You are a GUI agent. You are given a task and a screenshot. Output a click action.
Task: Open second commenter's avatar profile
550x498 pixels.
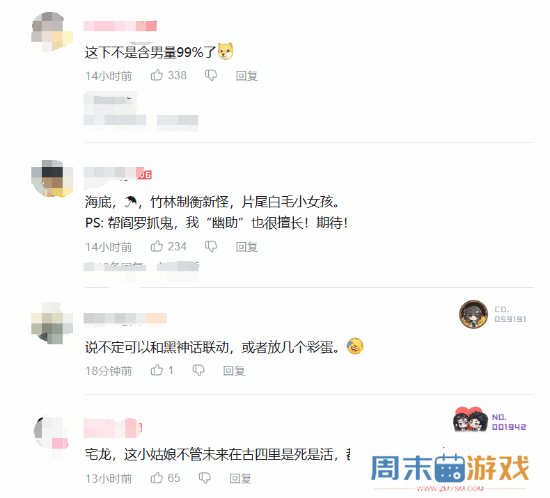pos(52,179)
